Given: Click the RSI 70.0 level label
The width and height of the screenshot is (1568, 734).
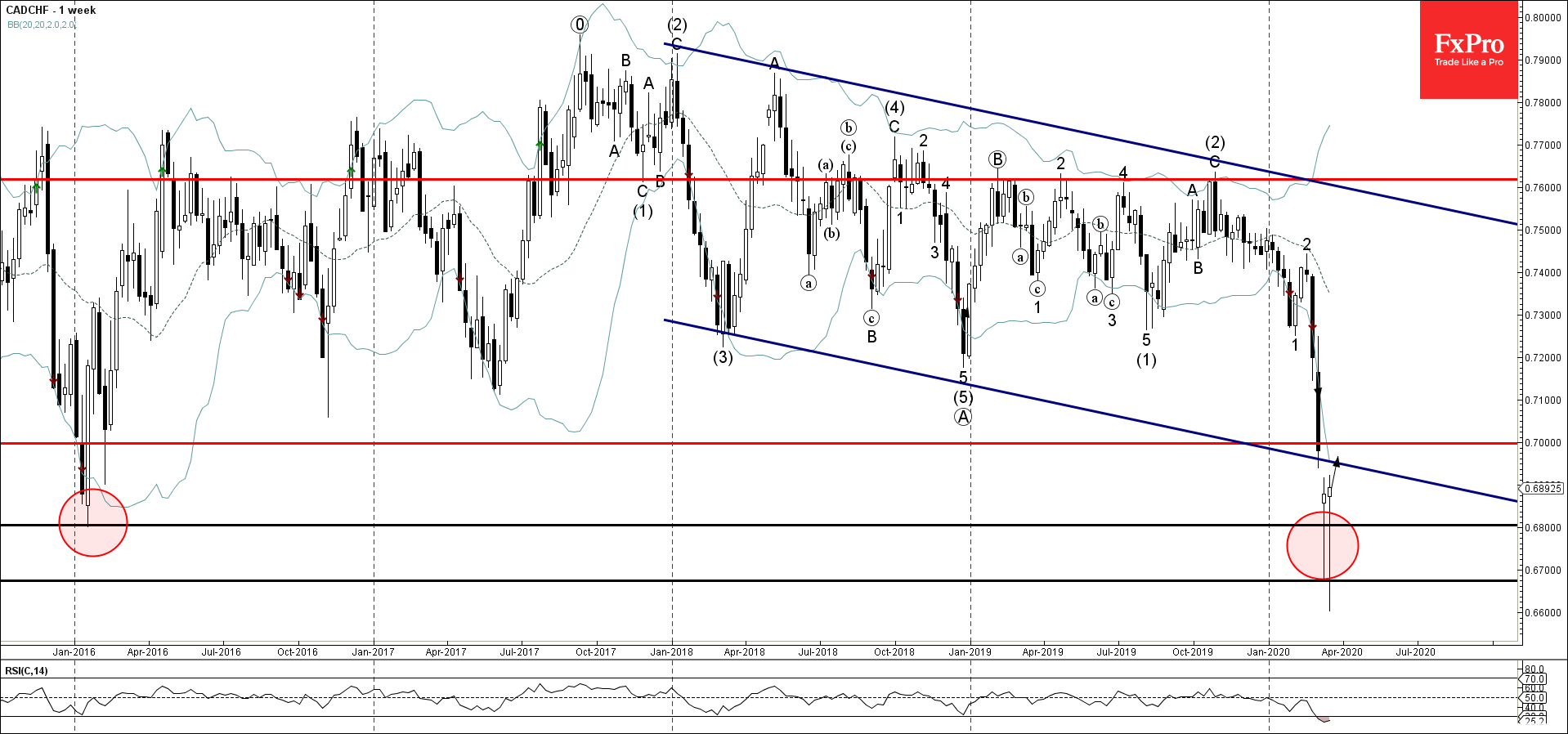Looking at the screenshot, I should point(1534,679).
